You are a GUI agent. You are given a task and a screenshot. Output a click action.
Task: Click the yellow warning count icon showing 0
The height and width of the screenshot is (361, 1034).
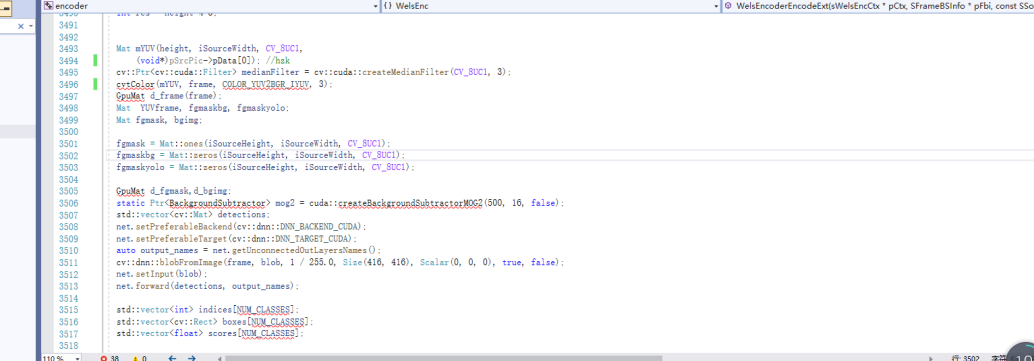[x=137, y=358]
